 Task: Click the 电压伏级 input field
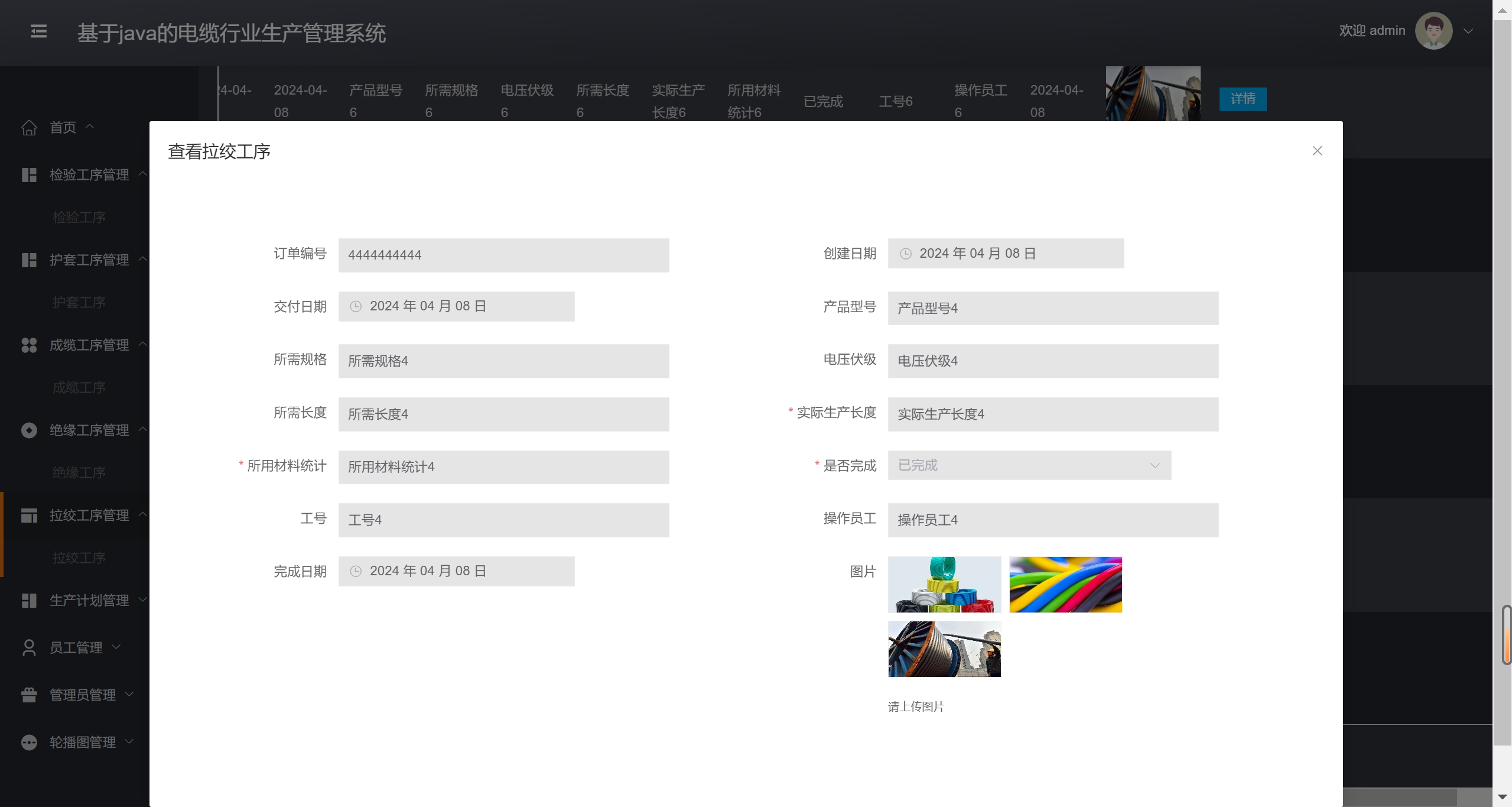(1053, 361)
